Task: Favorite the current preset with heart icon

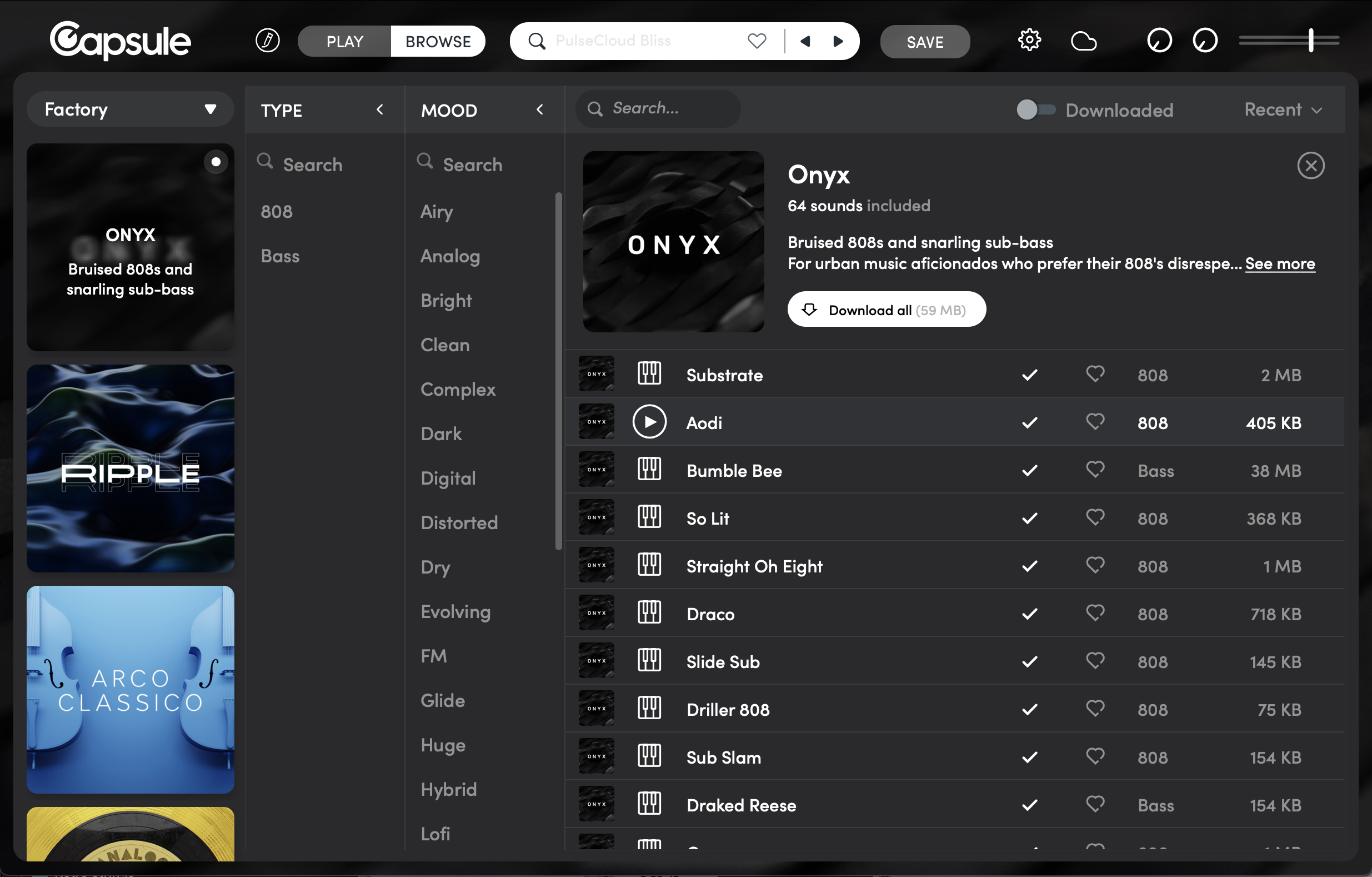Action: coord(757,41)
